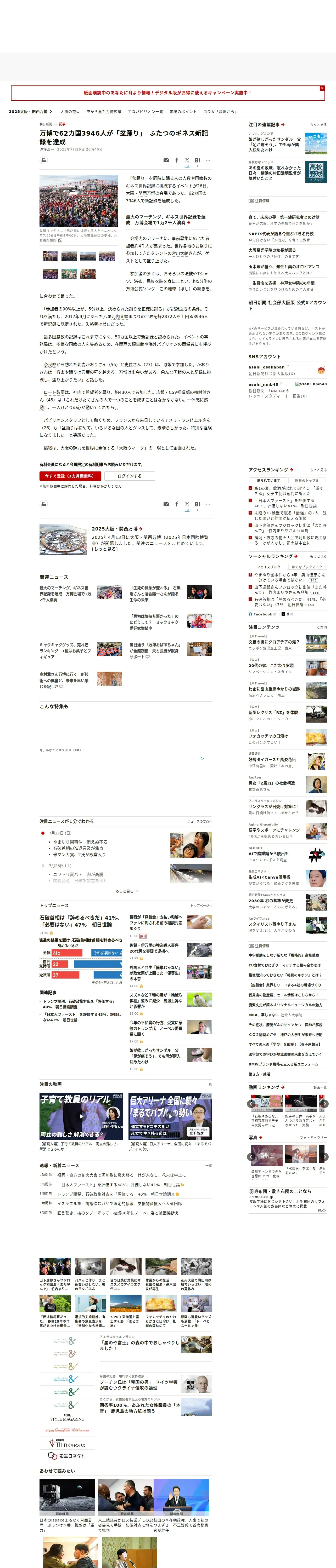Click the mail icon below the article body
Viewport: 336px width, 1568px height.
pyautogui.click(x=166, y=504)
